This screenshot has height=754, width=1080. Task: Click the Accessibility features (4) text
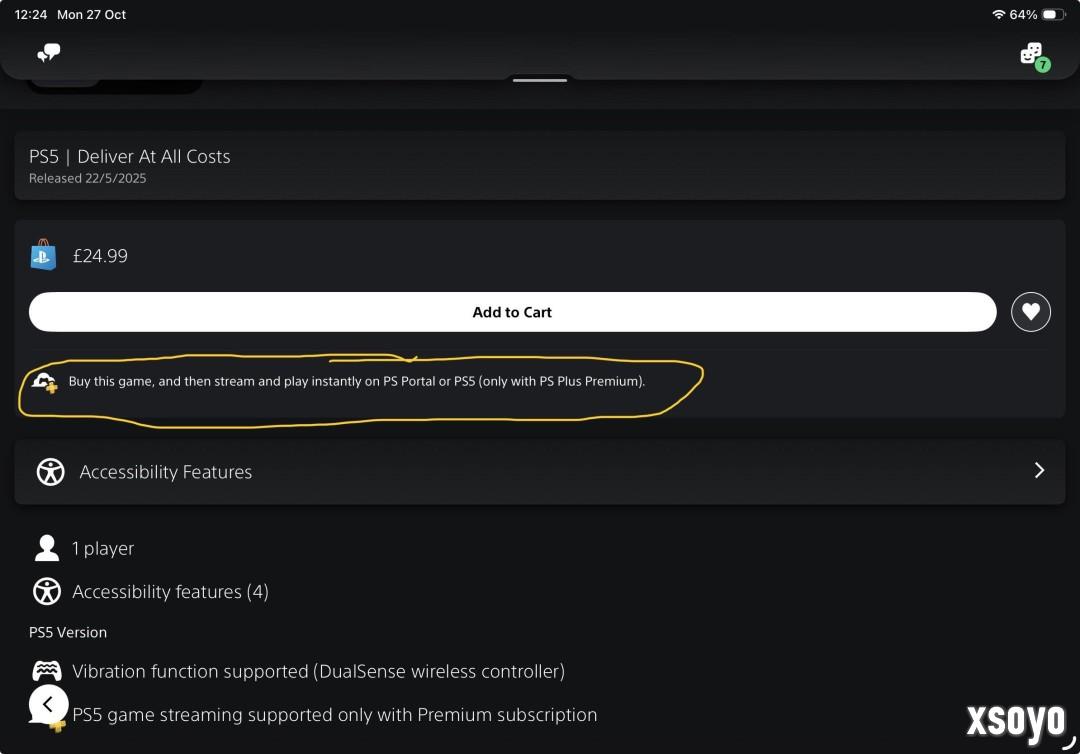(x=170, y=592)
